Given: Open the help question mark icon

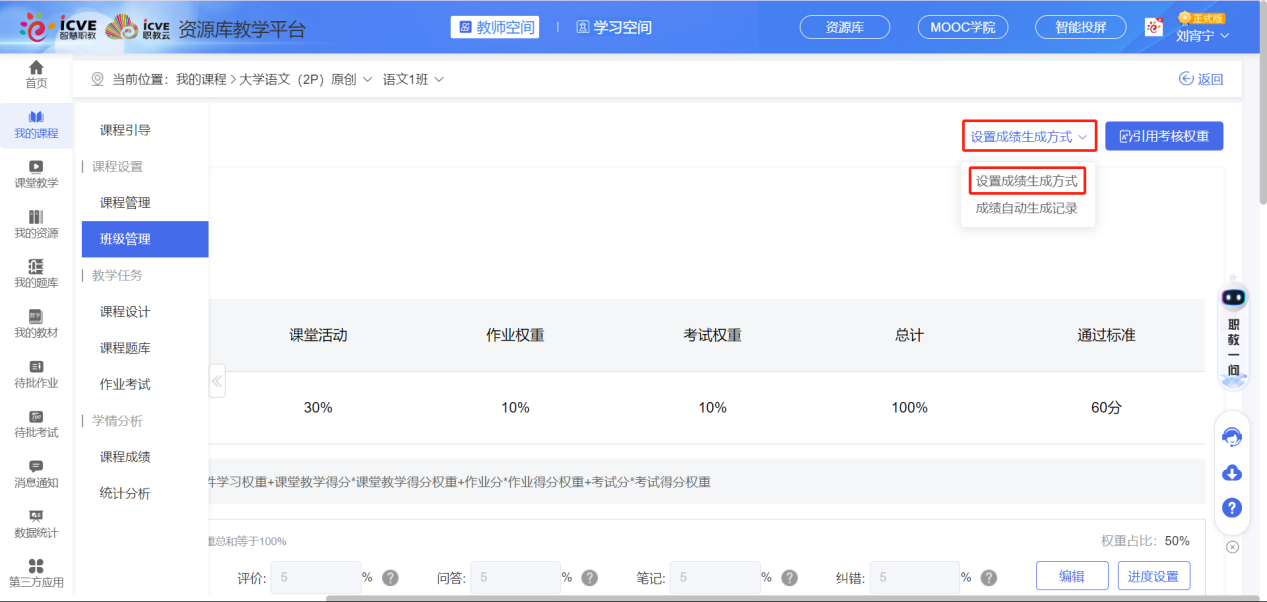Looking at the screenshot, I should pyautogui.click(x=1231, y=507).
